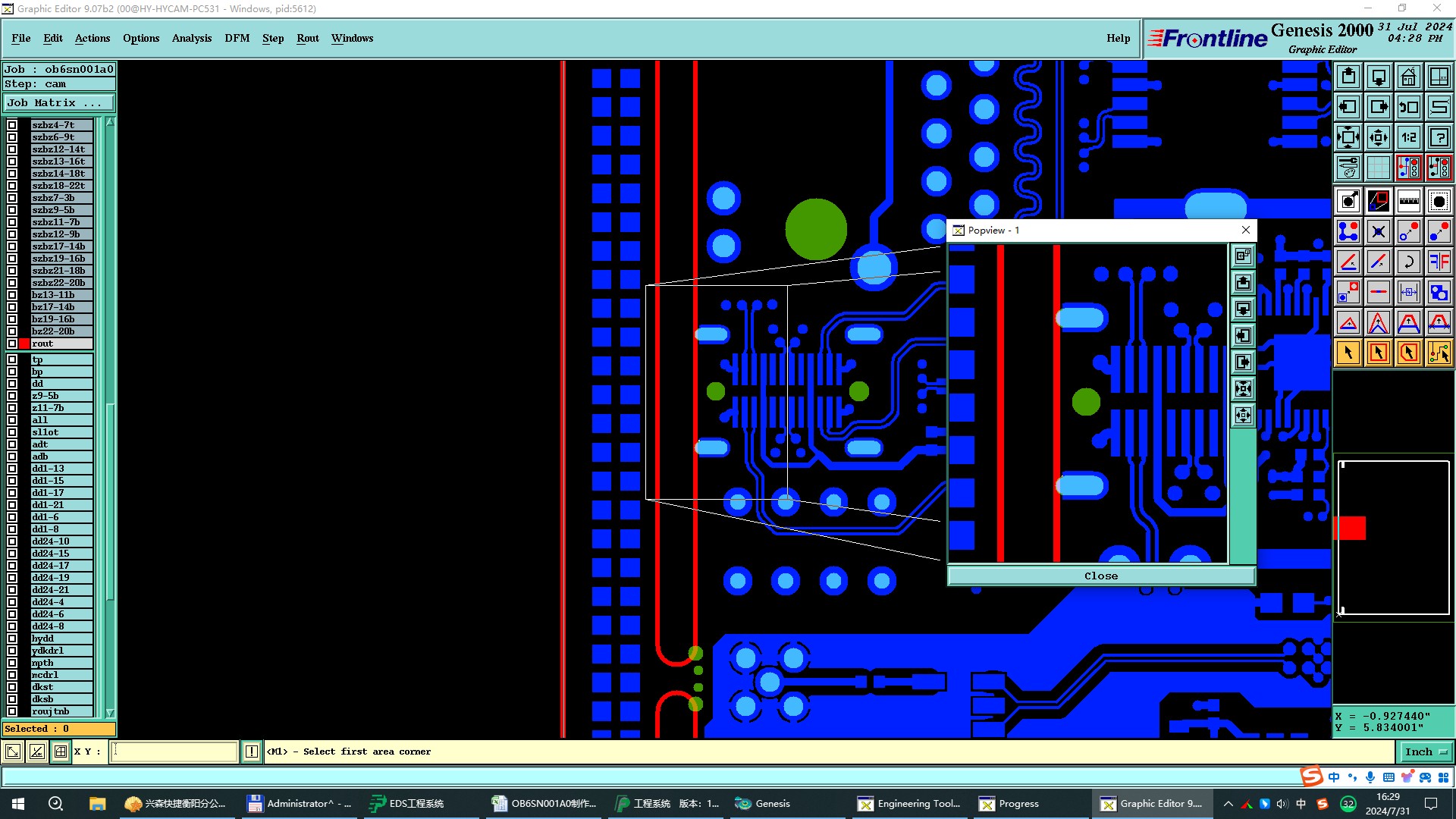Click red color swatch of rout layer
Screen dimensions: 1456x819
24,344
